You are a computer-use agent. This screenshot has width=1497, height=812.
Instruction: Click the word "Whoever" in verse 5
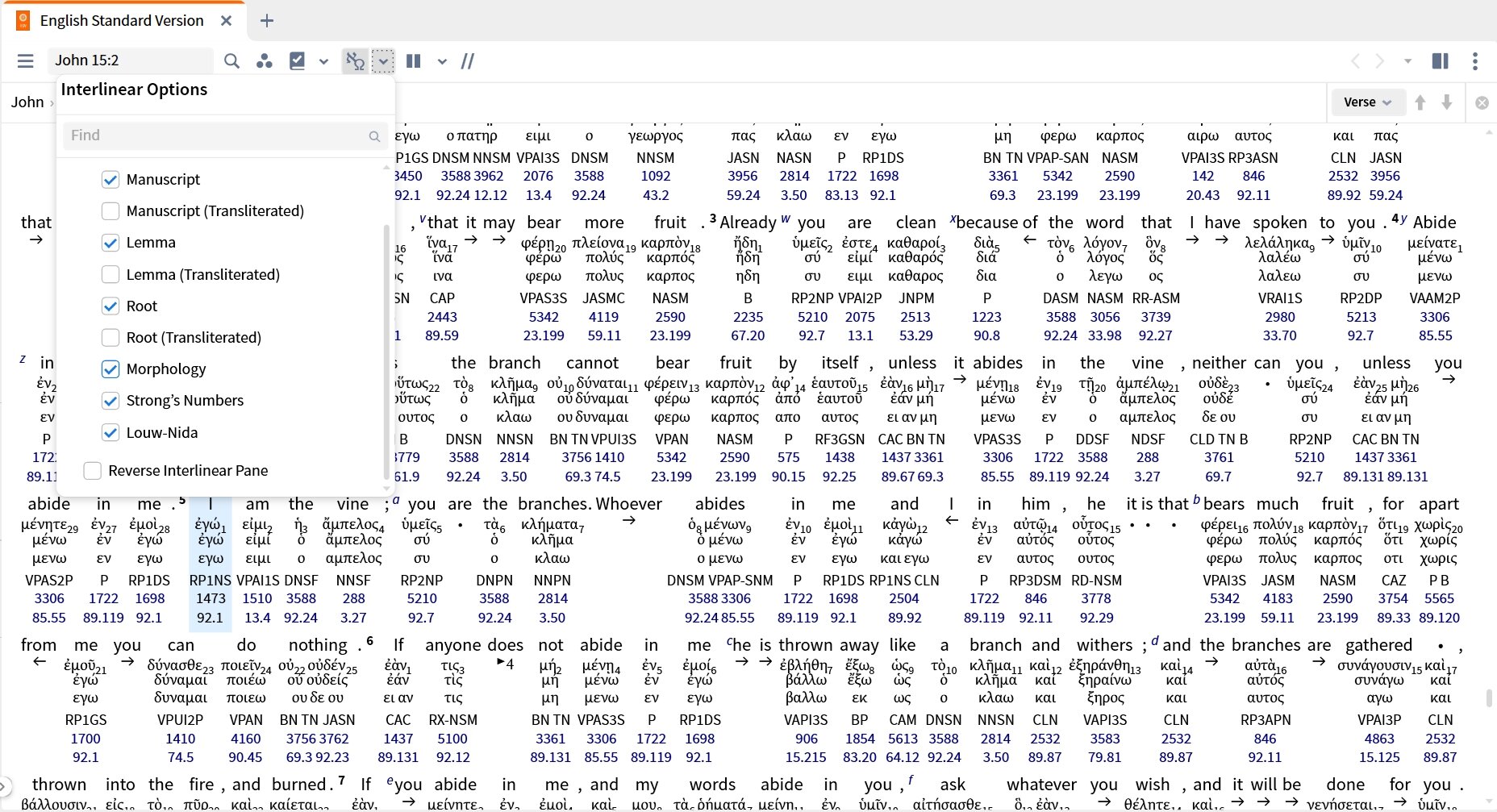click(629, 504)
